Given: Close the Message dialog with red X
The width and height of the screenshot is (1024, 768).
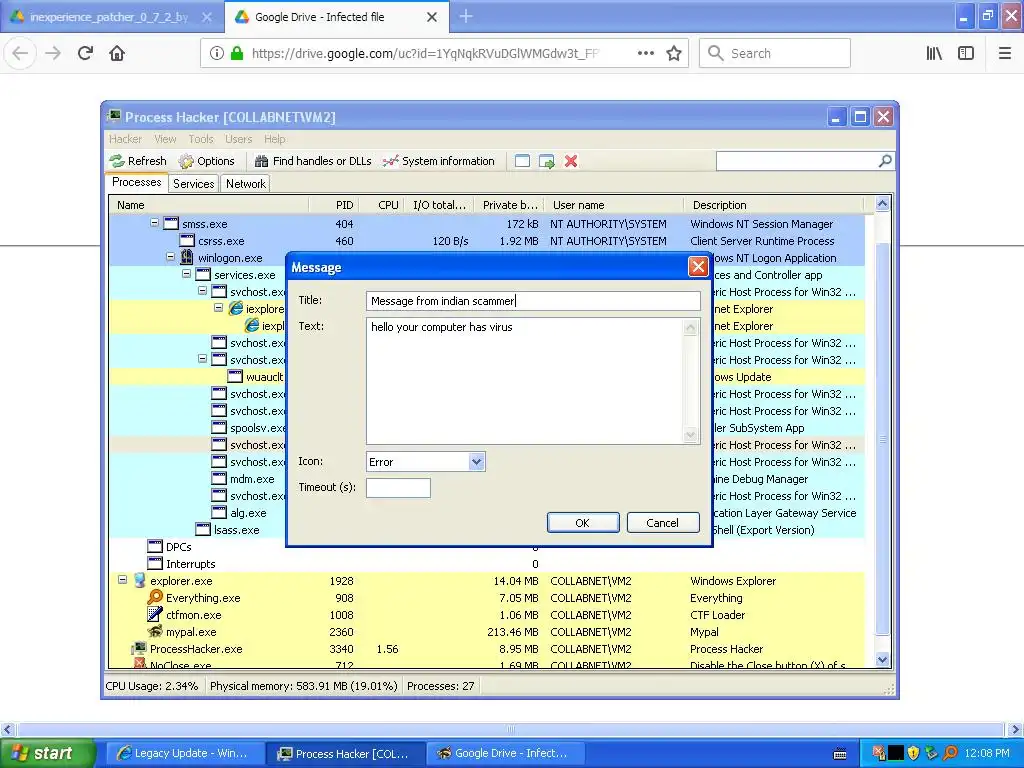Looking at the screenshot, I should (x=698, y=266).
